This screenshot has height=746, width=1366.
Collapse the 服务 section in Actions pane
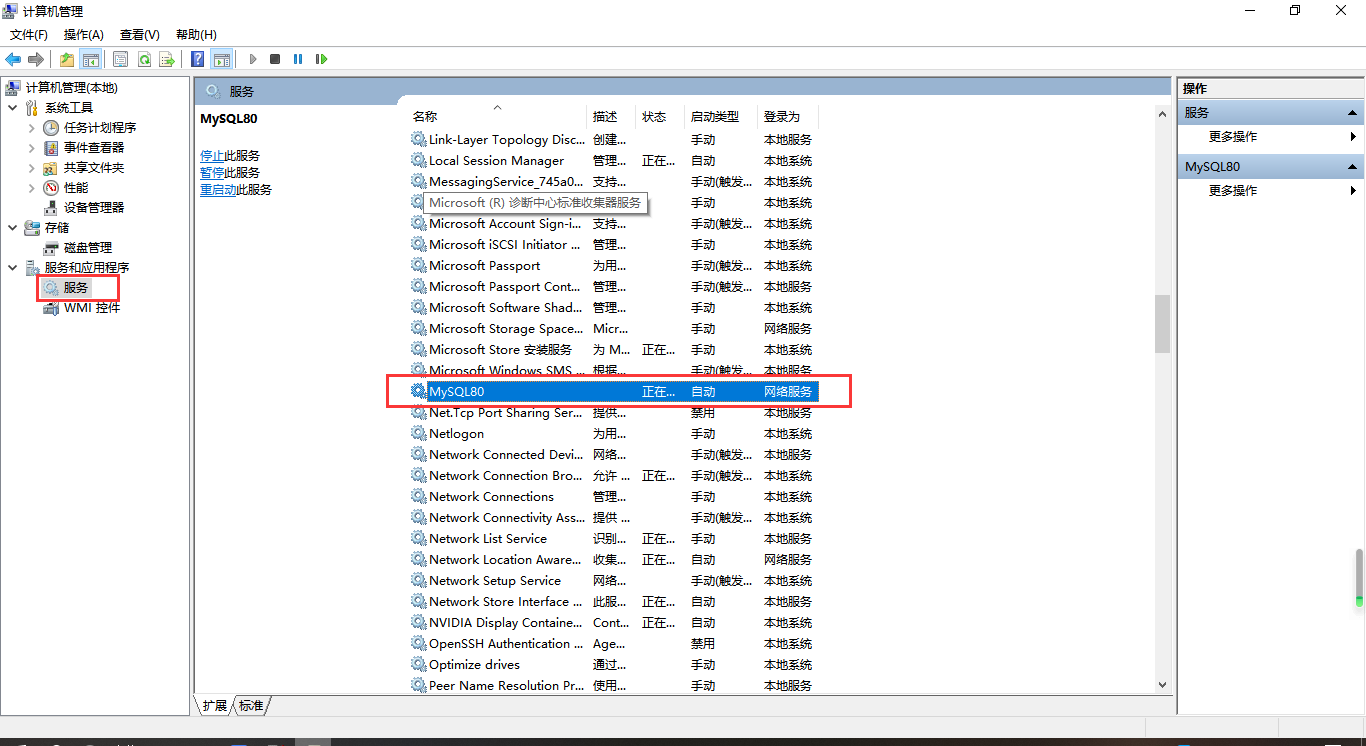[1353, 113]
